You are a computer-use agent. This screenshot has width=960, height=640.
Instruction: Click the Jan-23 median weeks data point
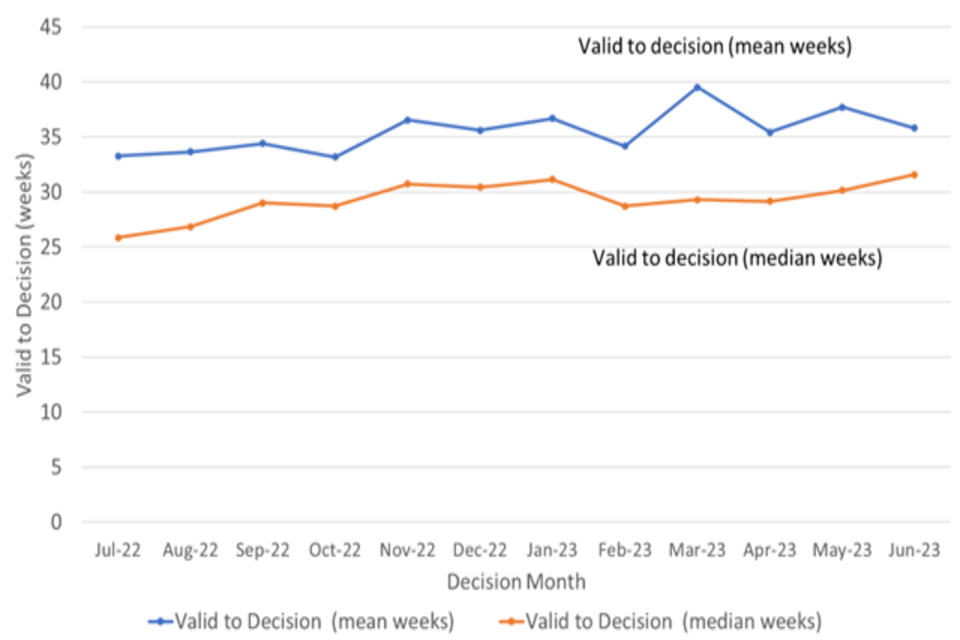(x=552, y=179)
